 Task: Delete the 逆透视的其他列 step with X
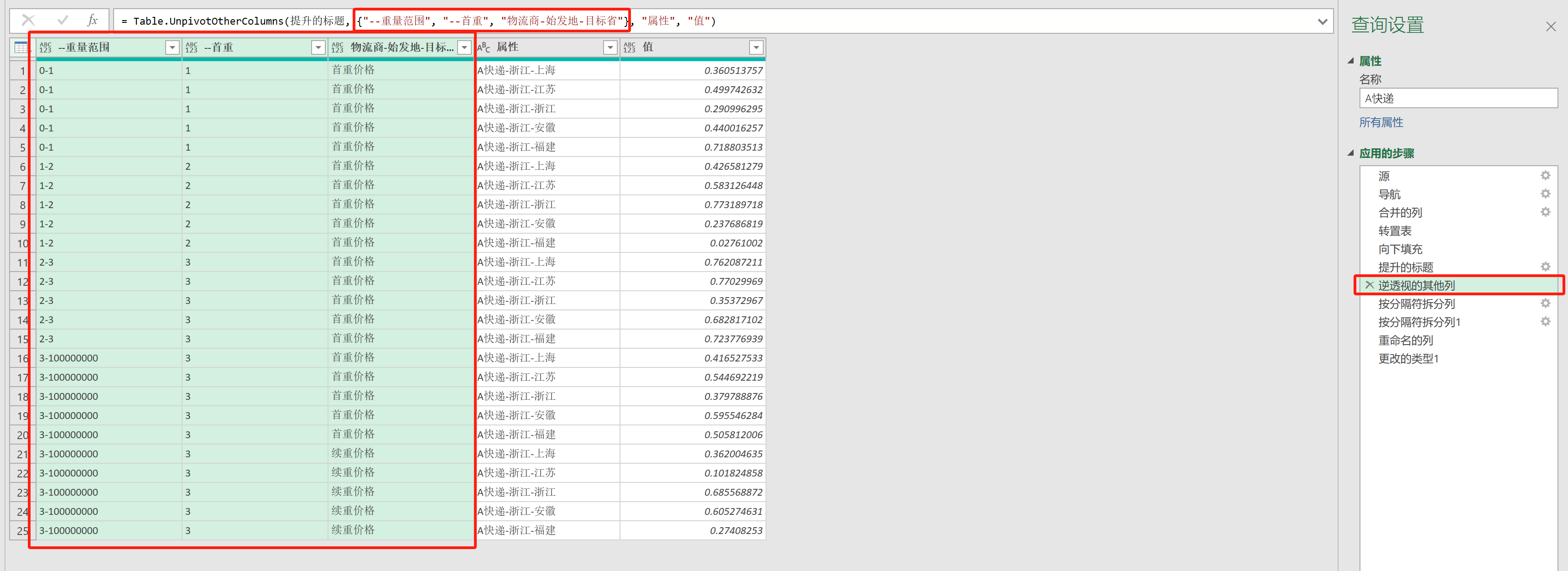pyautogui.click(x=1370, y=285)
